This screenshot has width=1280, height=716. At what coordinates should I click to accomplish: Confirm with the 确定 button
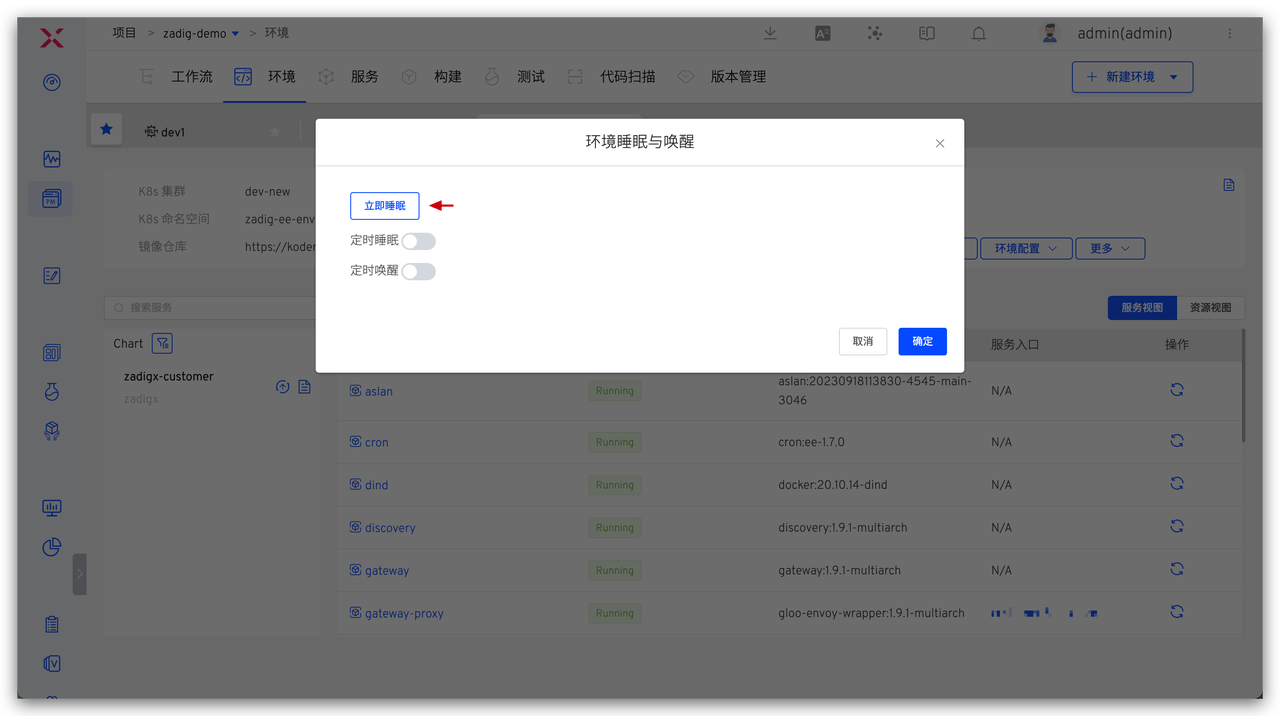[x=922, y=341]
